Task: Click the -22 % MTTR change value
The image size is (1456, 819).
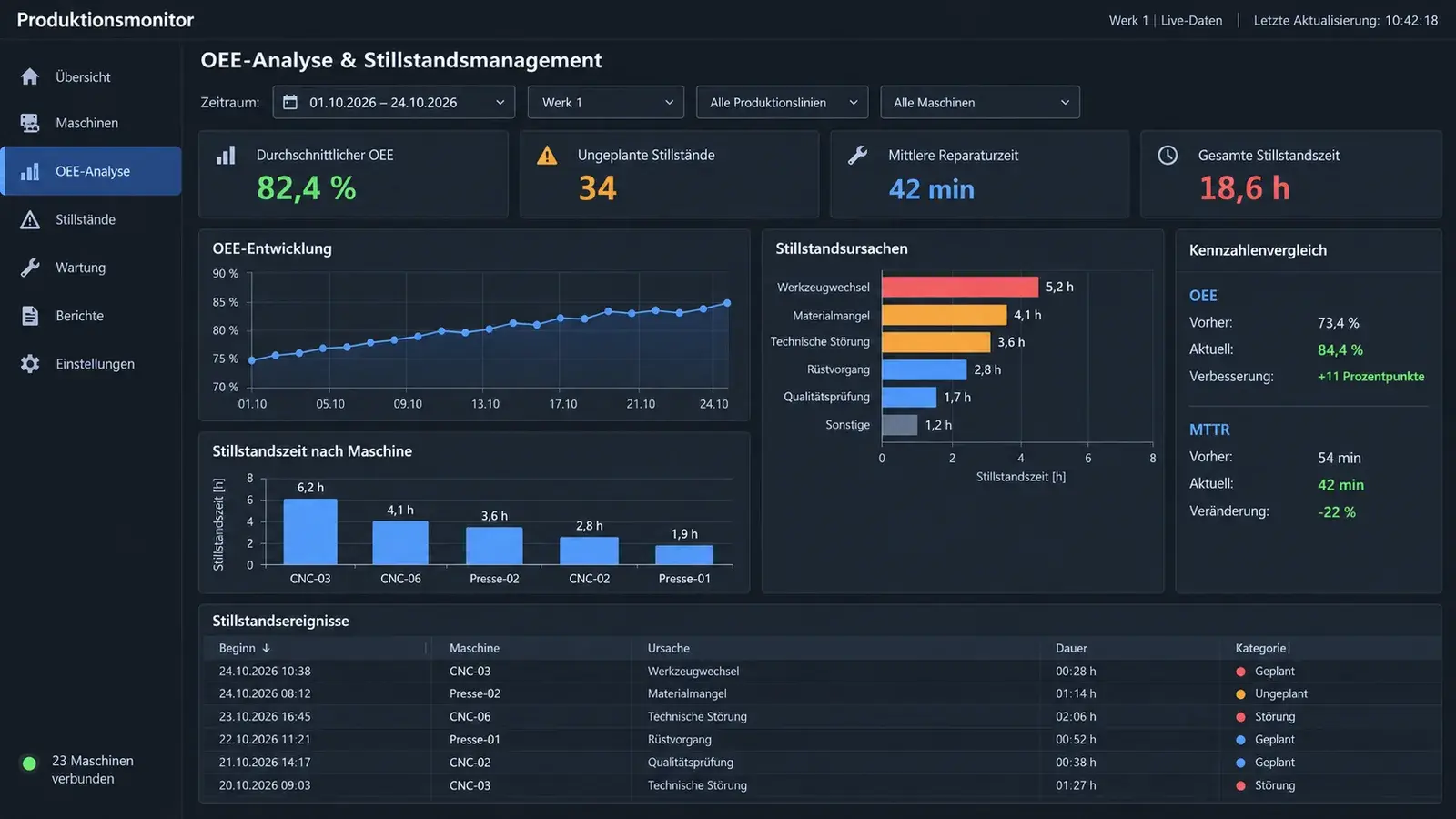Action: pos(1337,511)
